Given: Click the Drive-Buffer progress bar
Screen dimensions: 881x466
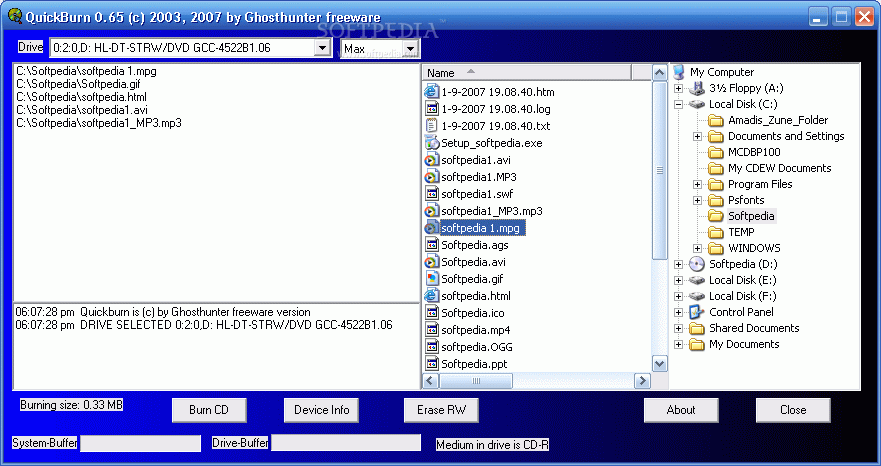Looking at the screenshot, I should pyautogui.click(x=346, y=442).
